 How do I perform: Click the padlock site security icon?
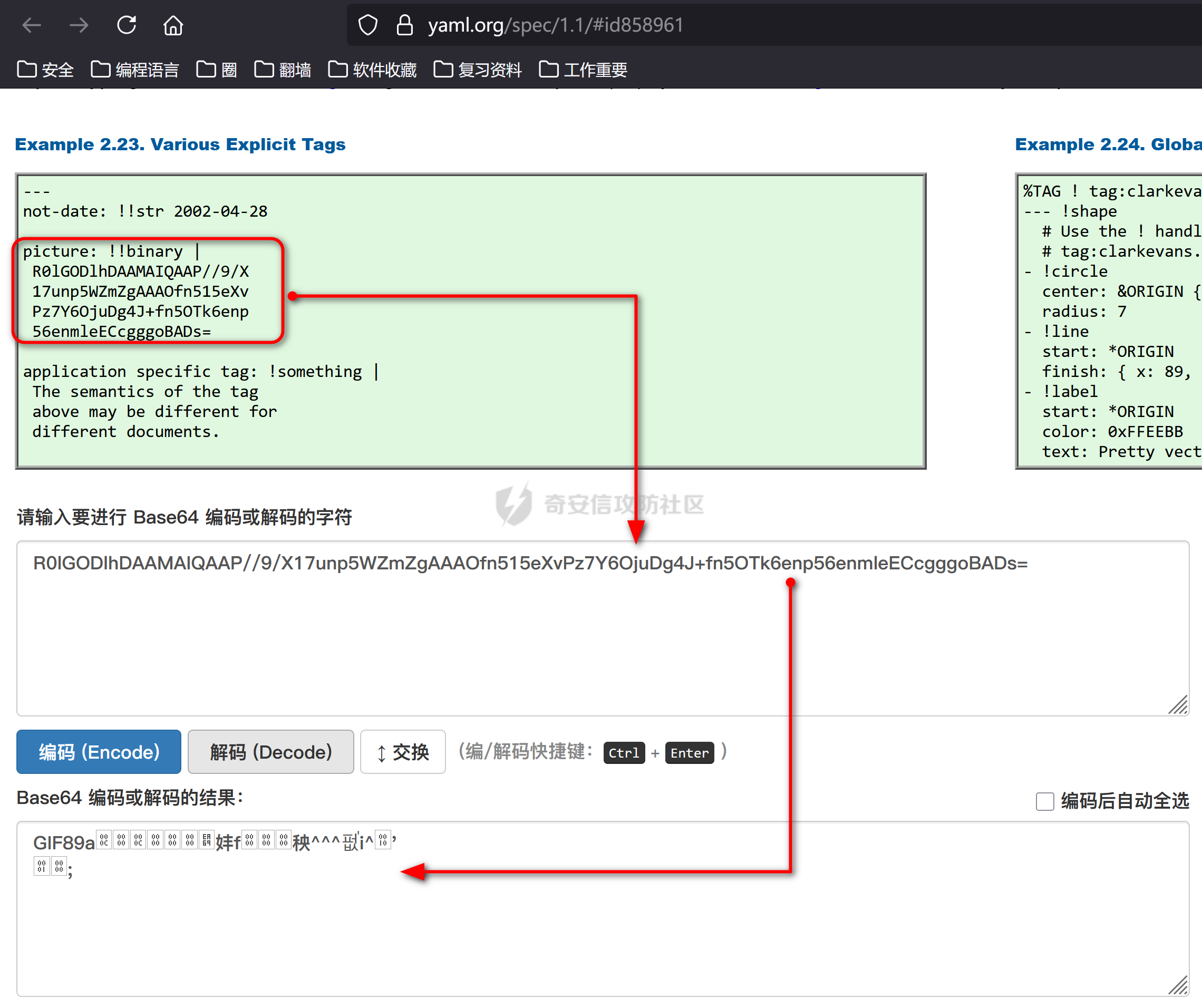[405, 25]
